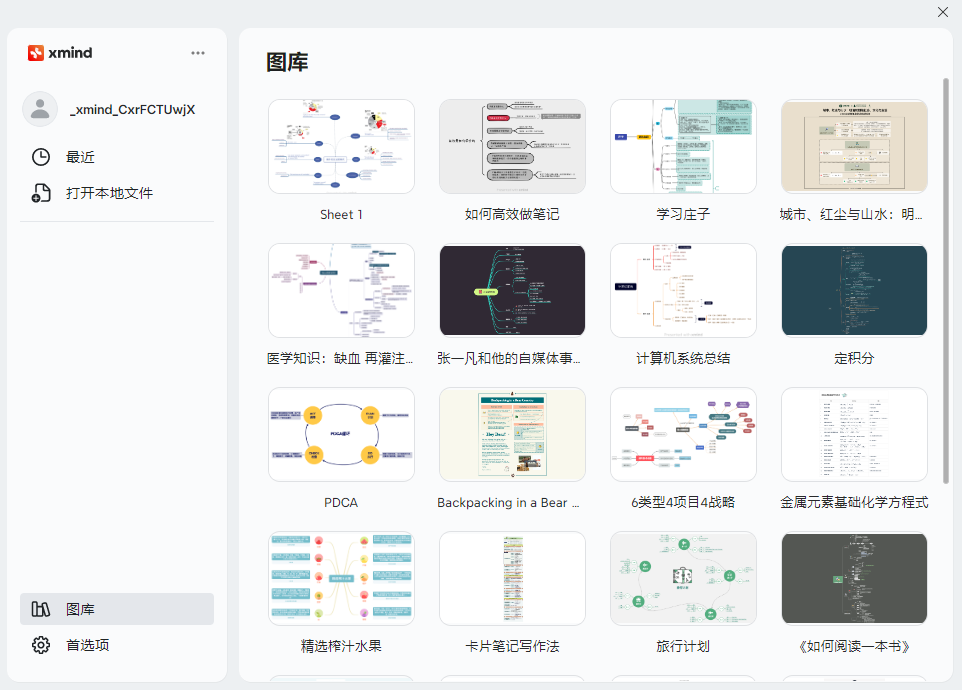Viewport: 962px width, 690px height.
Task: Click the open local file icon
Action: click(x=41, y=193)
